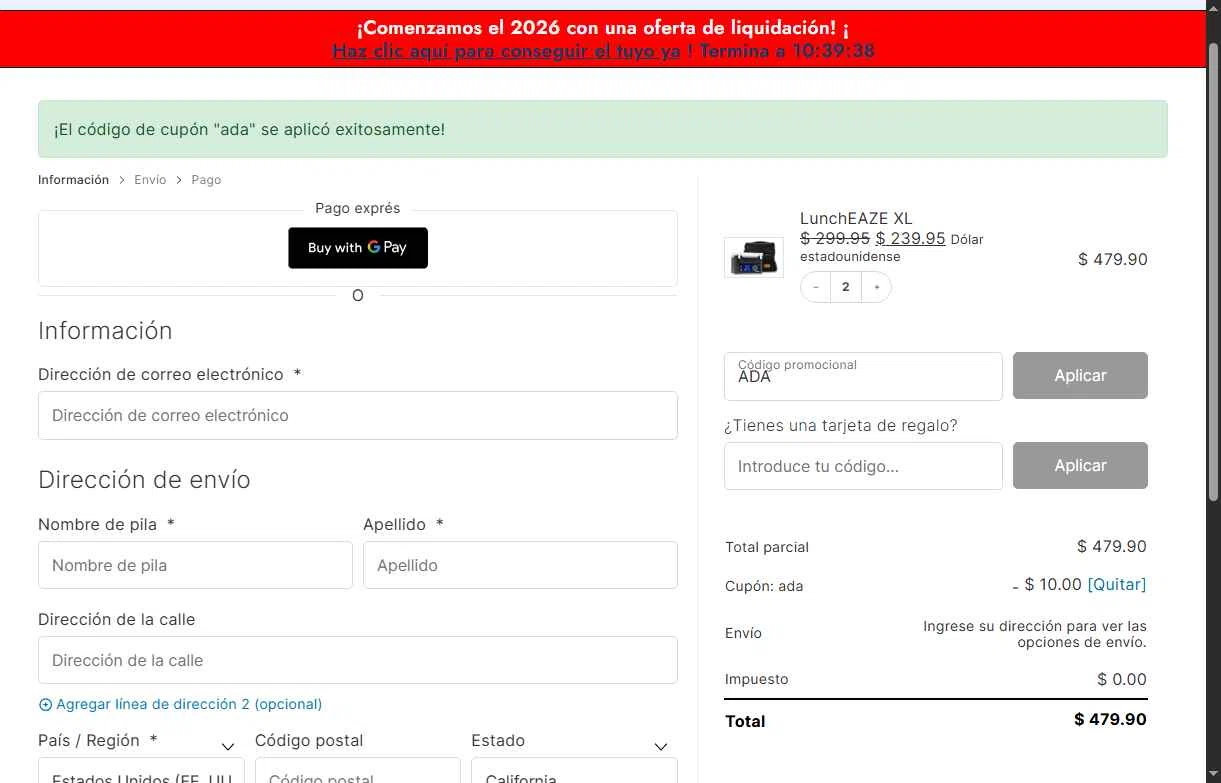Click the plus icon beside Agregar línea de dirección 2
Screen dimensions: 1221x783
(45, 704)
